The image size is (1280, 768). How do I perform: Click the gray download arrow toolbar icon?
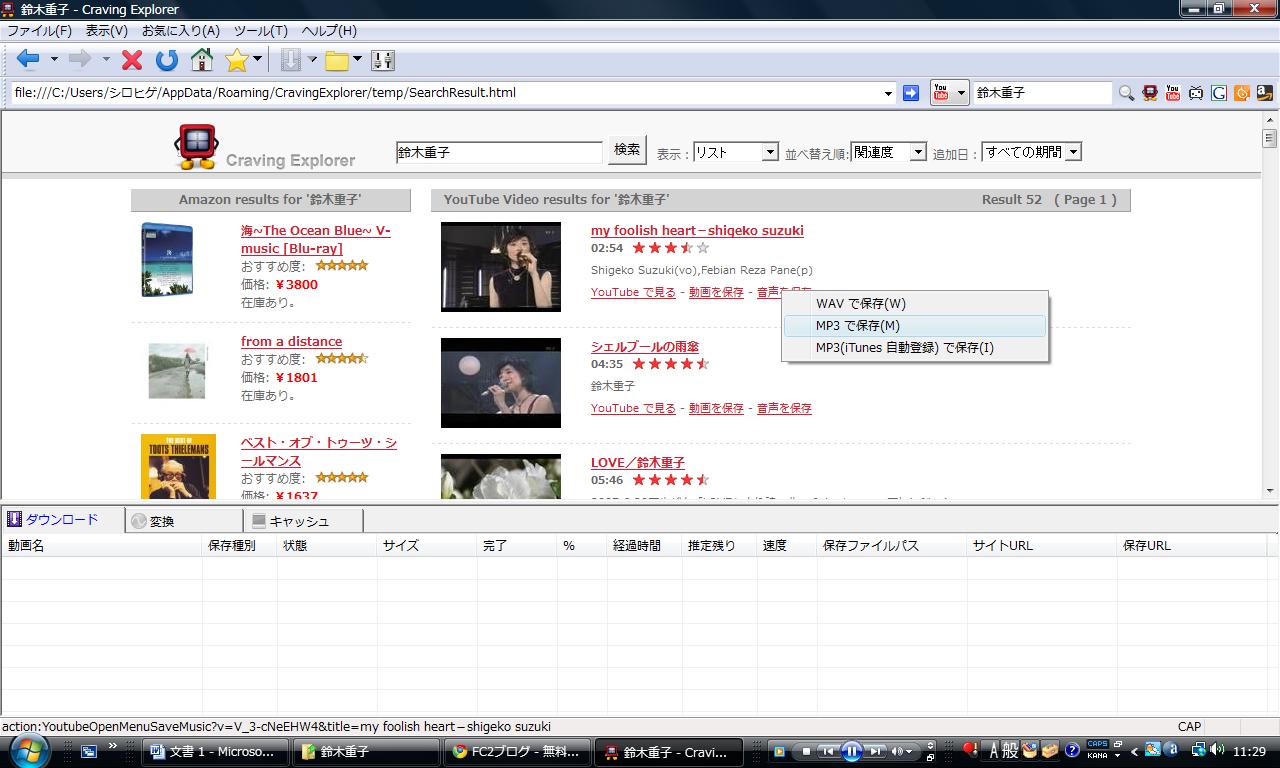290,60
